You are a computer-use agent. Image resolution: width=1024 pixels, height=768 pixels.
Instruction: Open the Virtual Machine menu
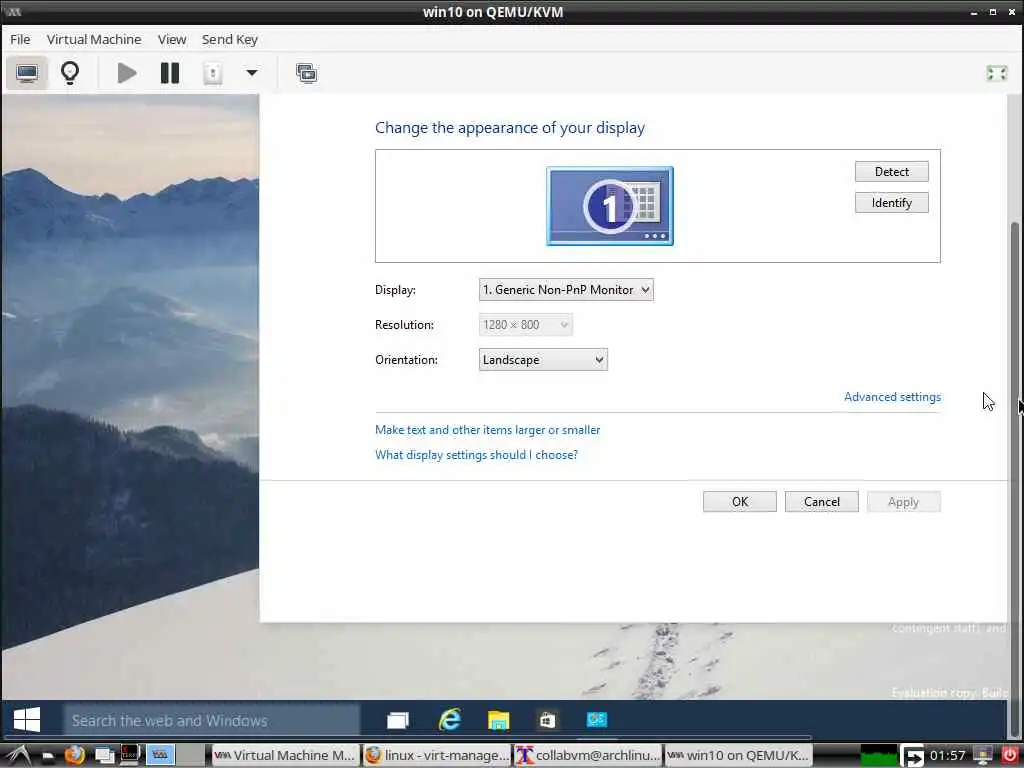click(x=94, y=39)
